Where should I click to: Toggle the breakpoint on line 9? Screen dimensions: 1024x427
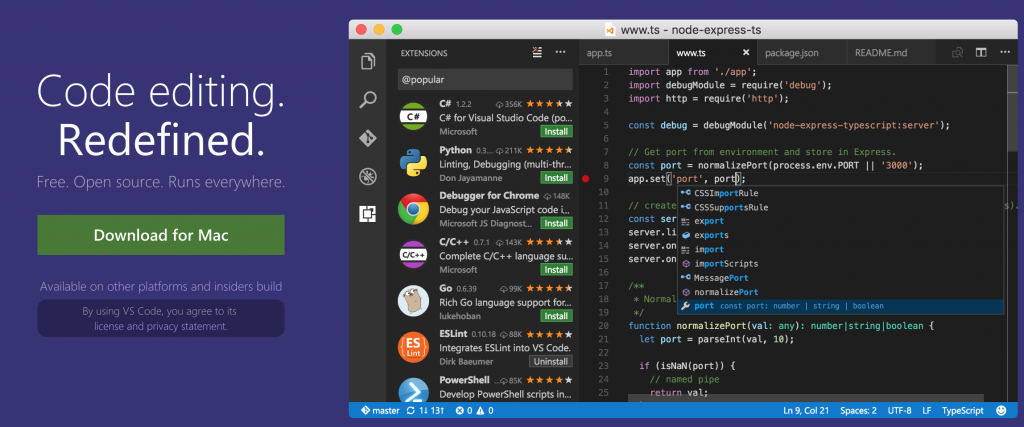[585, 178]
